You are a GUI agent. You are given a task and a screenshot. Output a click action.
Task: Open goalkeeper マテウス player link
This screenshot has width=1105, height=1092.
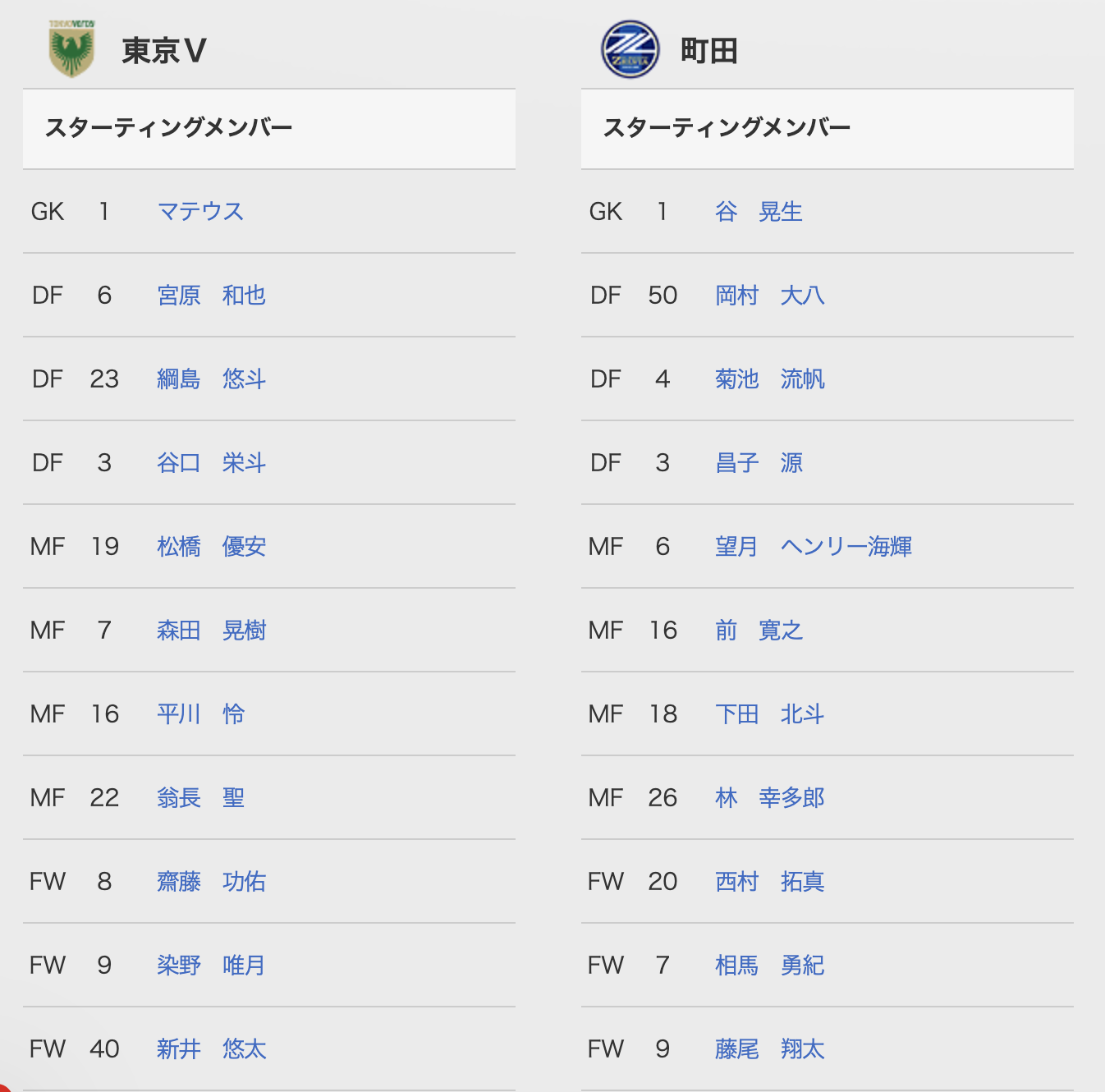200,211
